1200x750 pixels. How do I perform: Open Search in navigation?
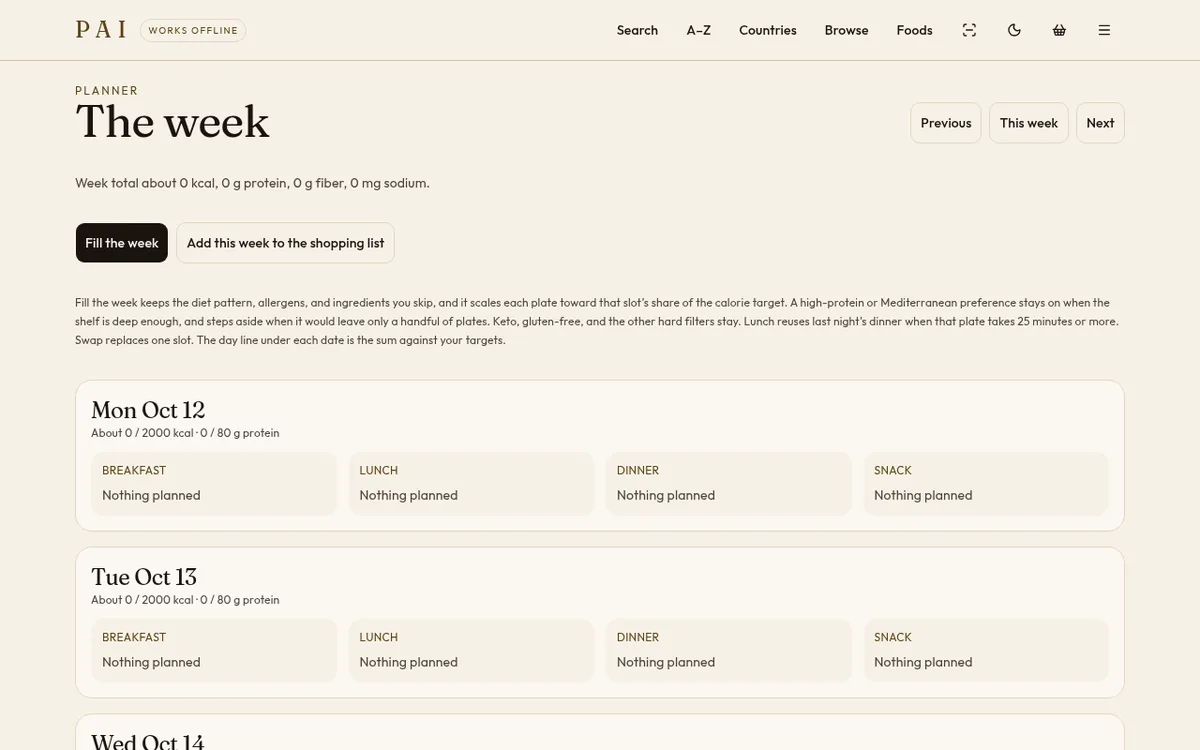coord(637,30)
